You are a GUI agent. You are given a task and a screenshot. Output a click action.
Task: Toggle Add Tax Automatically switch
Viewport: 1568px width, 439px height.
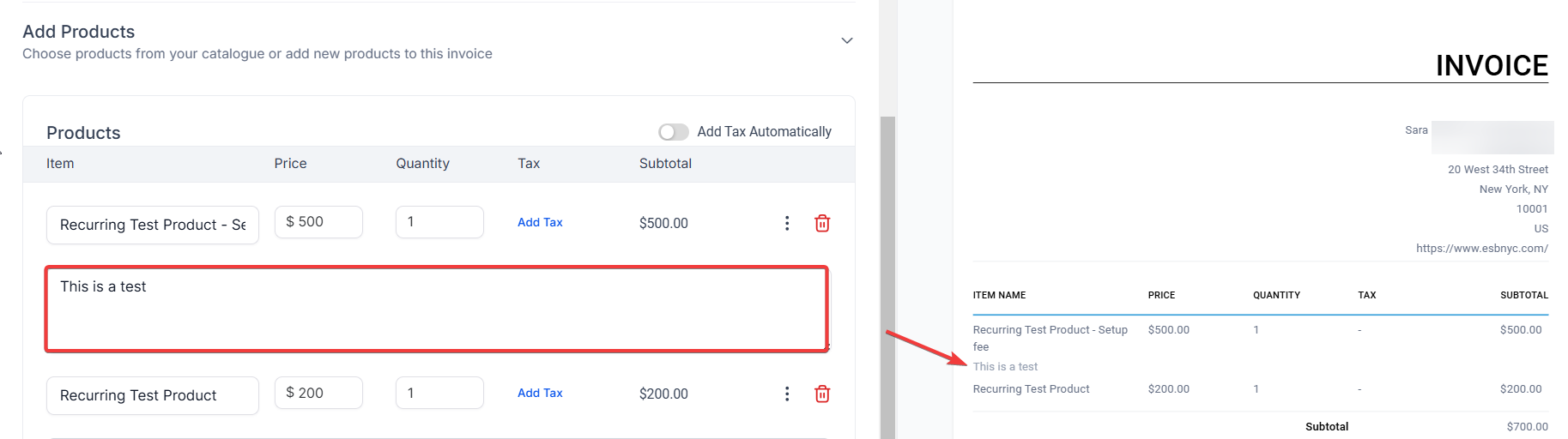[673, 132]
